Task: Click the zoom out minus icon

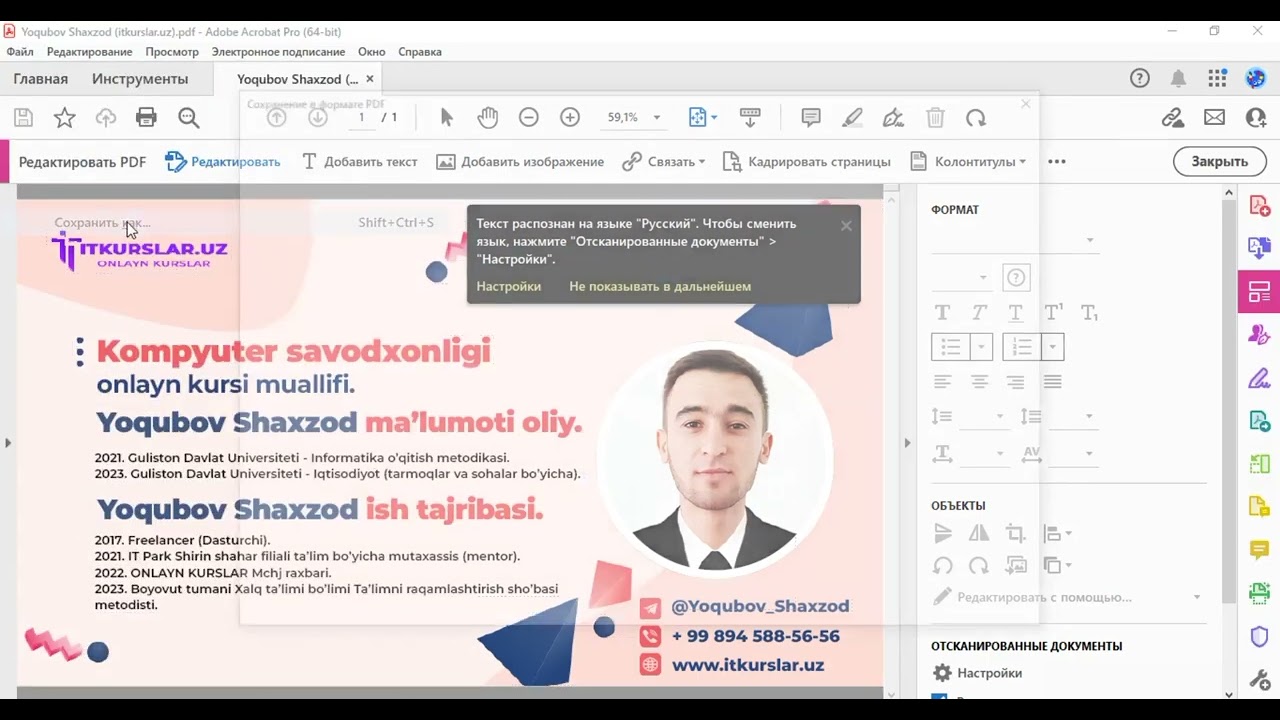Action: click(x=529, y=118)
